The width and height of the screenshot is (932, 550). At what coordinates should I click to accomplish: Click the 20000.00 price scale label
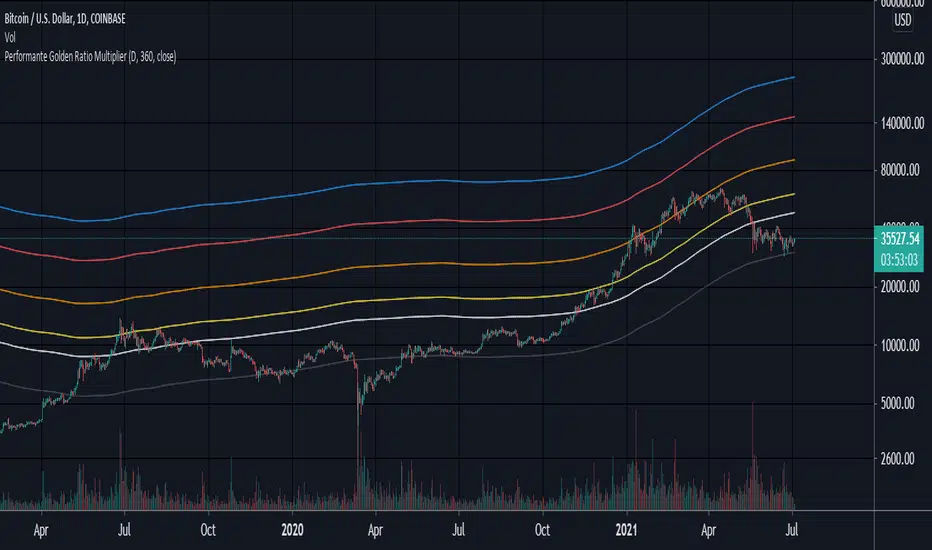coord(900,287)
